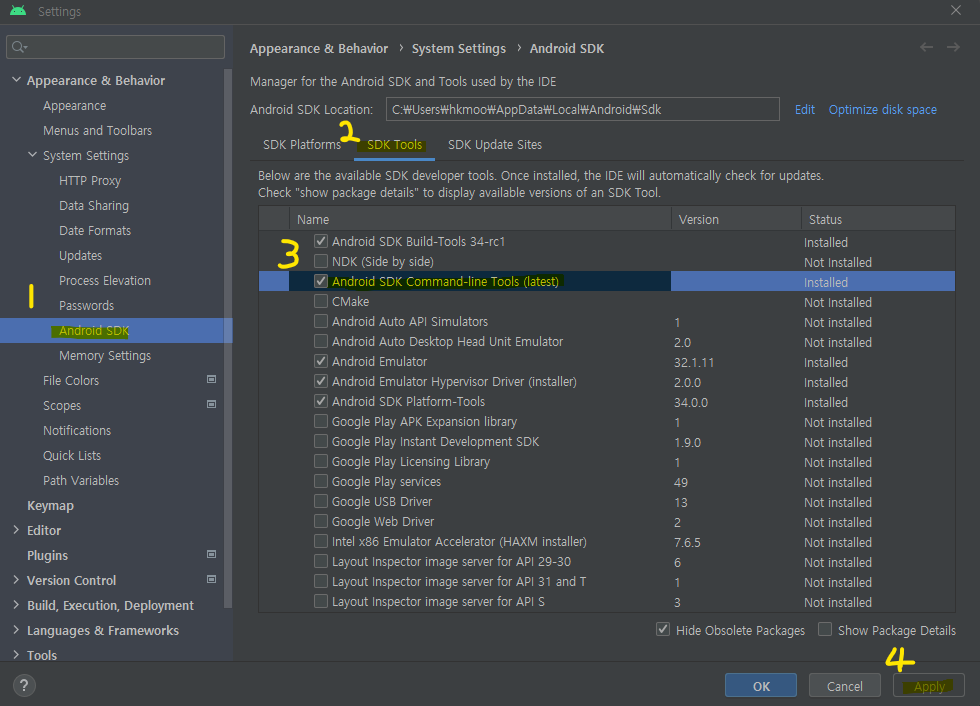Click the settings tree scrollbar

click(228, 337)
